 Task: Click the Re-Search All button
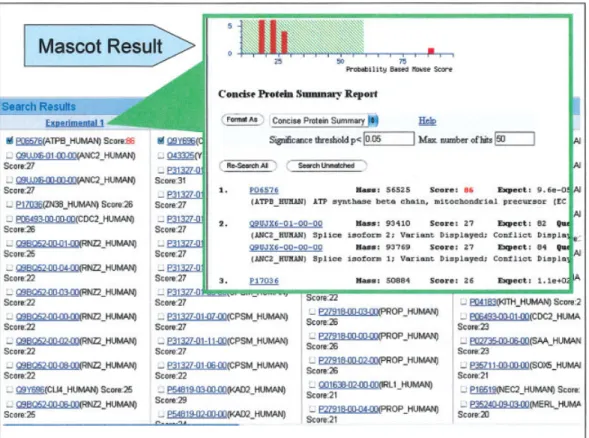248,166
